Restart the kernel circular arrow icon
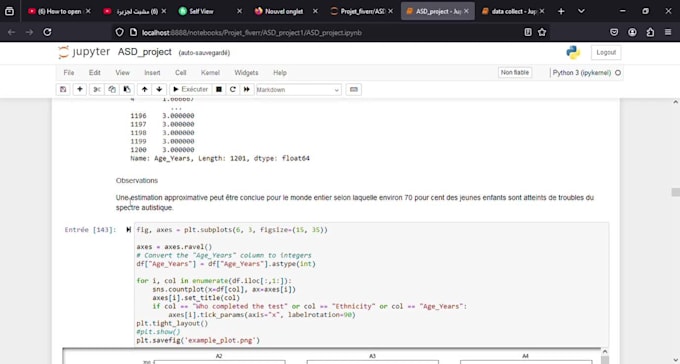 pos(233,89)
